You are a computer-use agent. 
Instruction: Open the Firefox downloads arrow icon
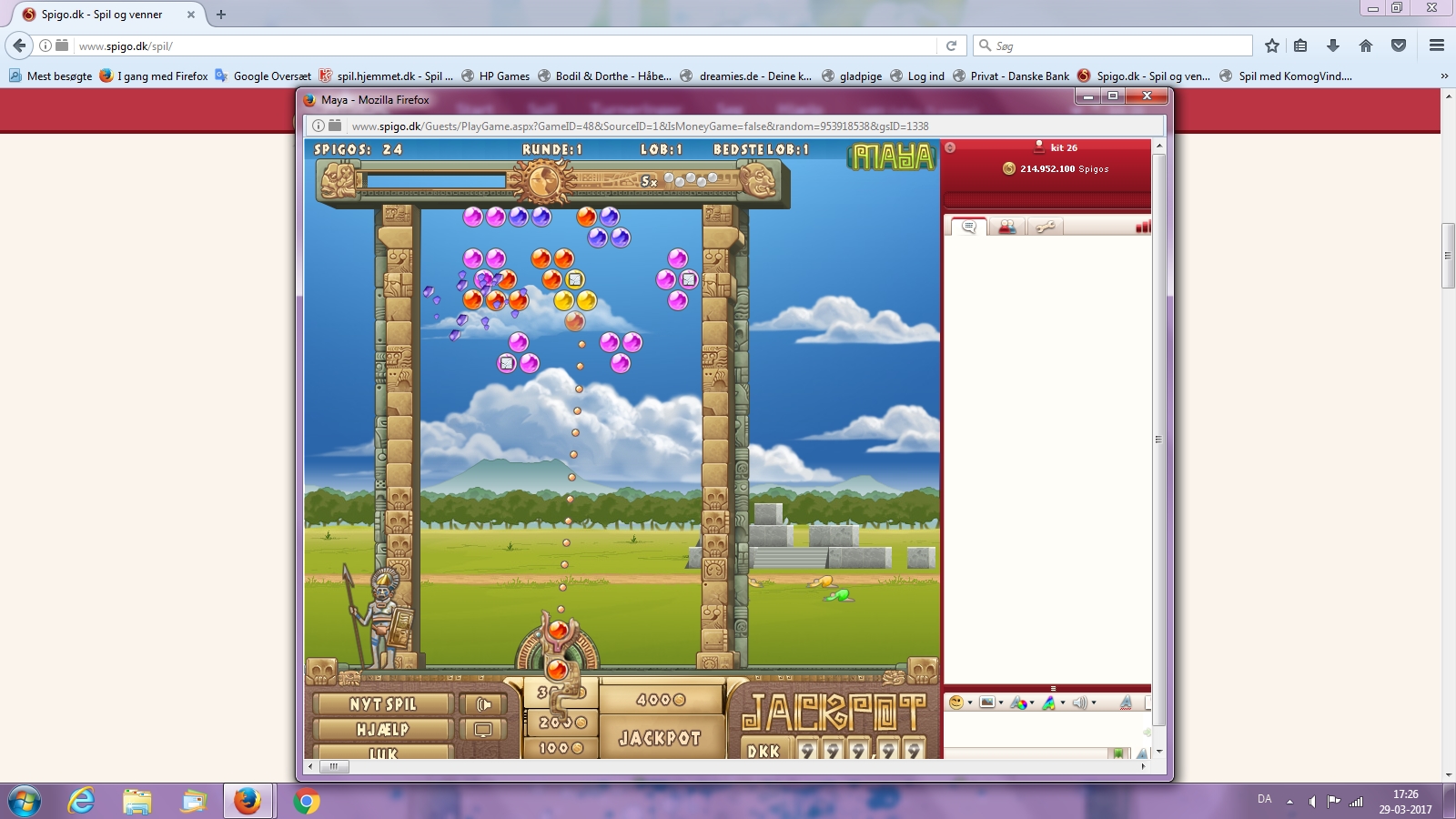(1333, 45)
